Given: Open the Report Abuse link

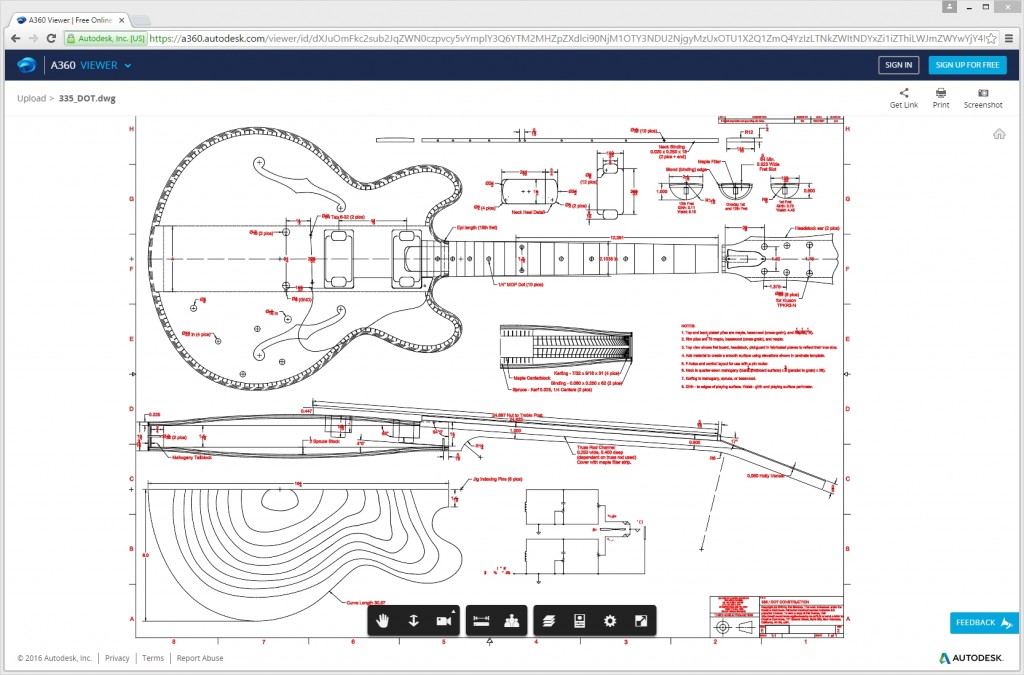Looking at the screenshot, I should click(x=201, y=658).
